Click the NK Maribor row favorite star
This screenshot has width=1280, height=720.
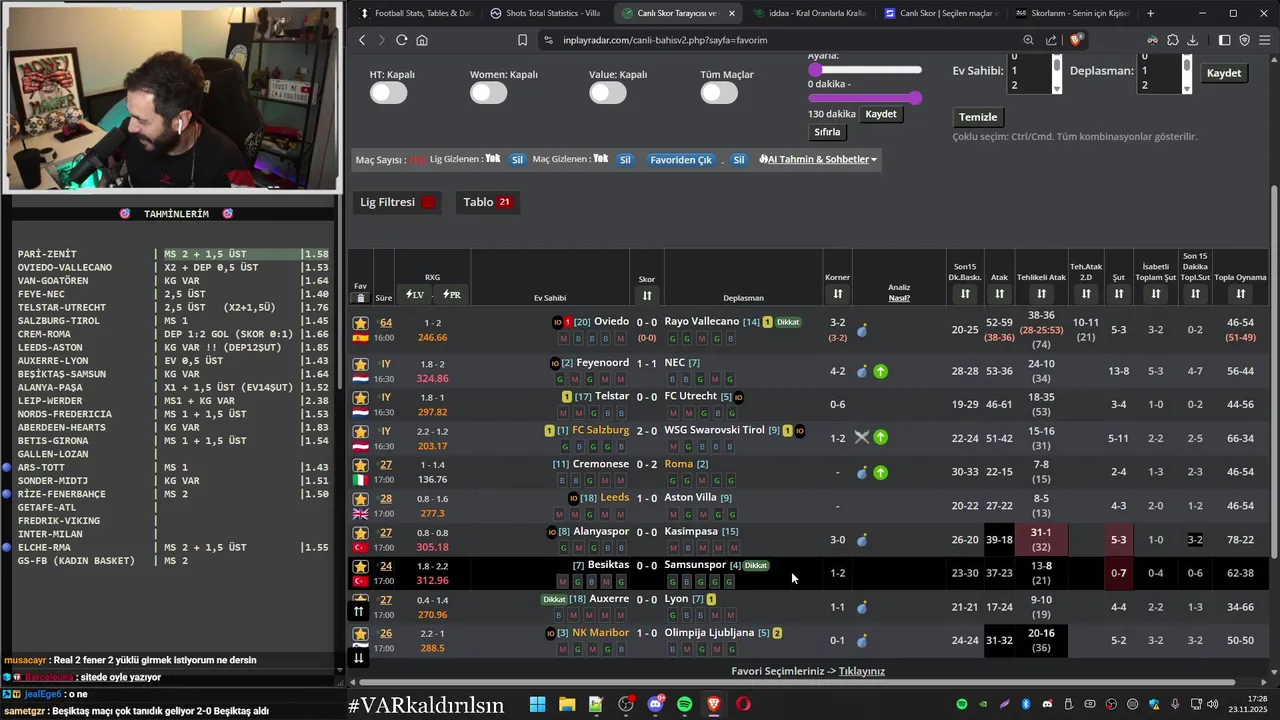pos(361,634)
